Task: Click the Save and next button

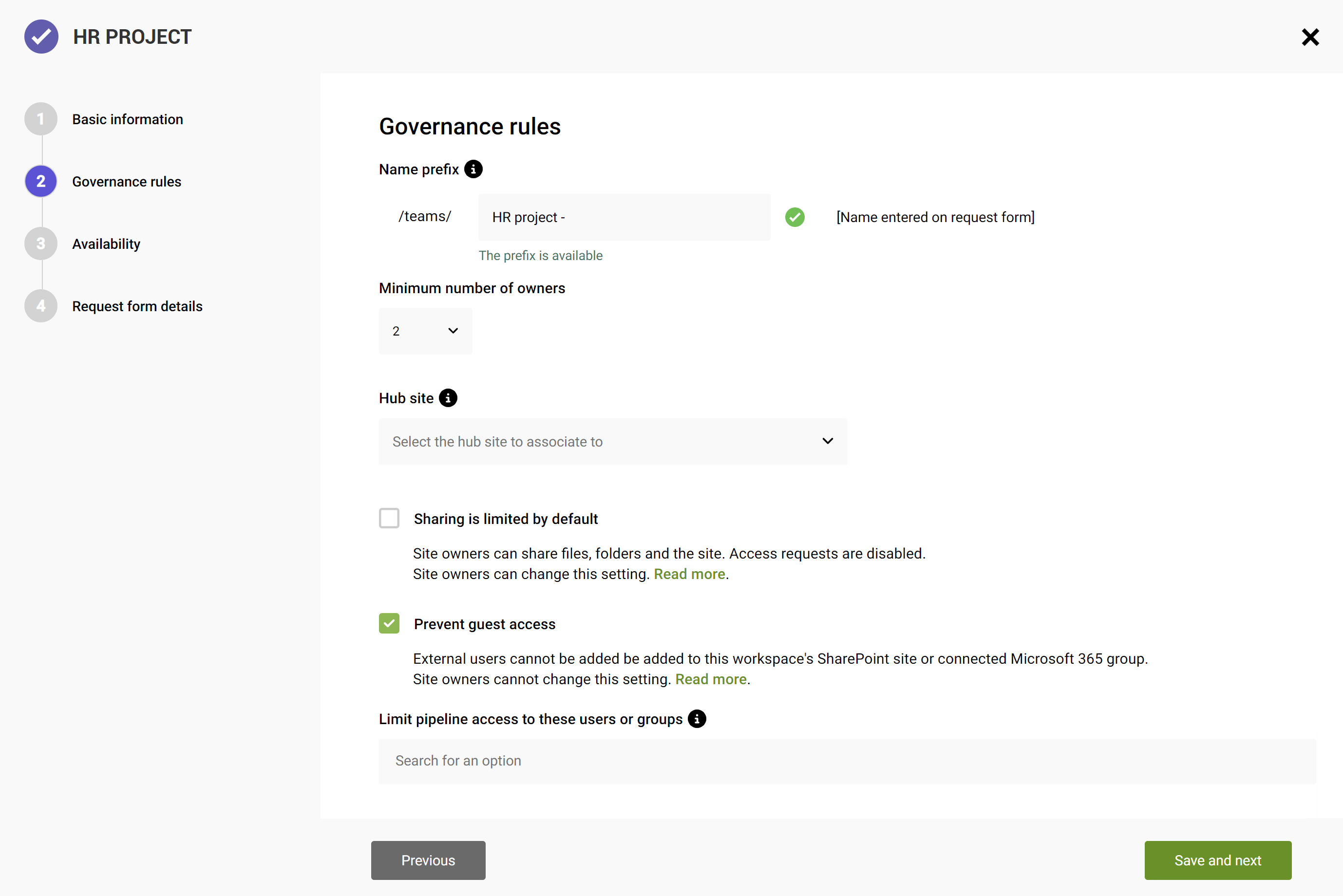Action: (x=1217, y=860)
